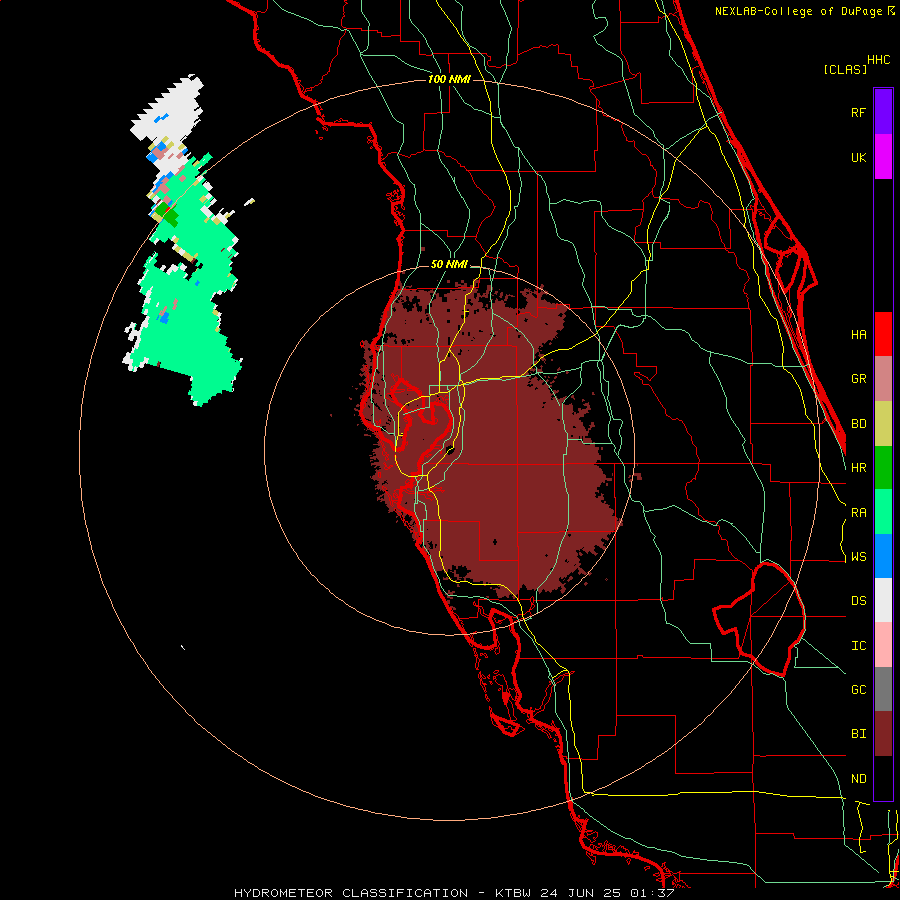
Task: Click the UK magenta legend swatch
Action: point(883,157)
